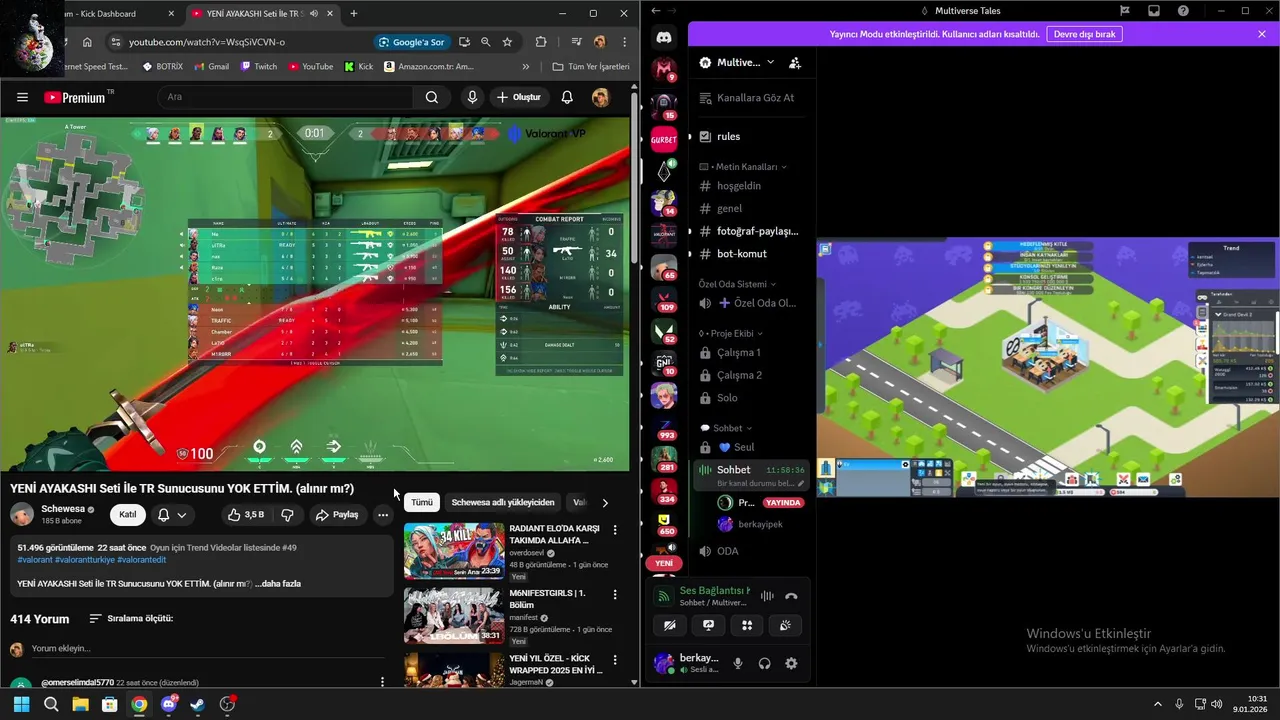Screen dimensions: 1280x720
Task: Expand description with ...daha fazla
Action: (x=278, y=583)
